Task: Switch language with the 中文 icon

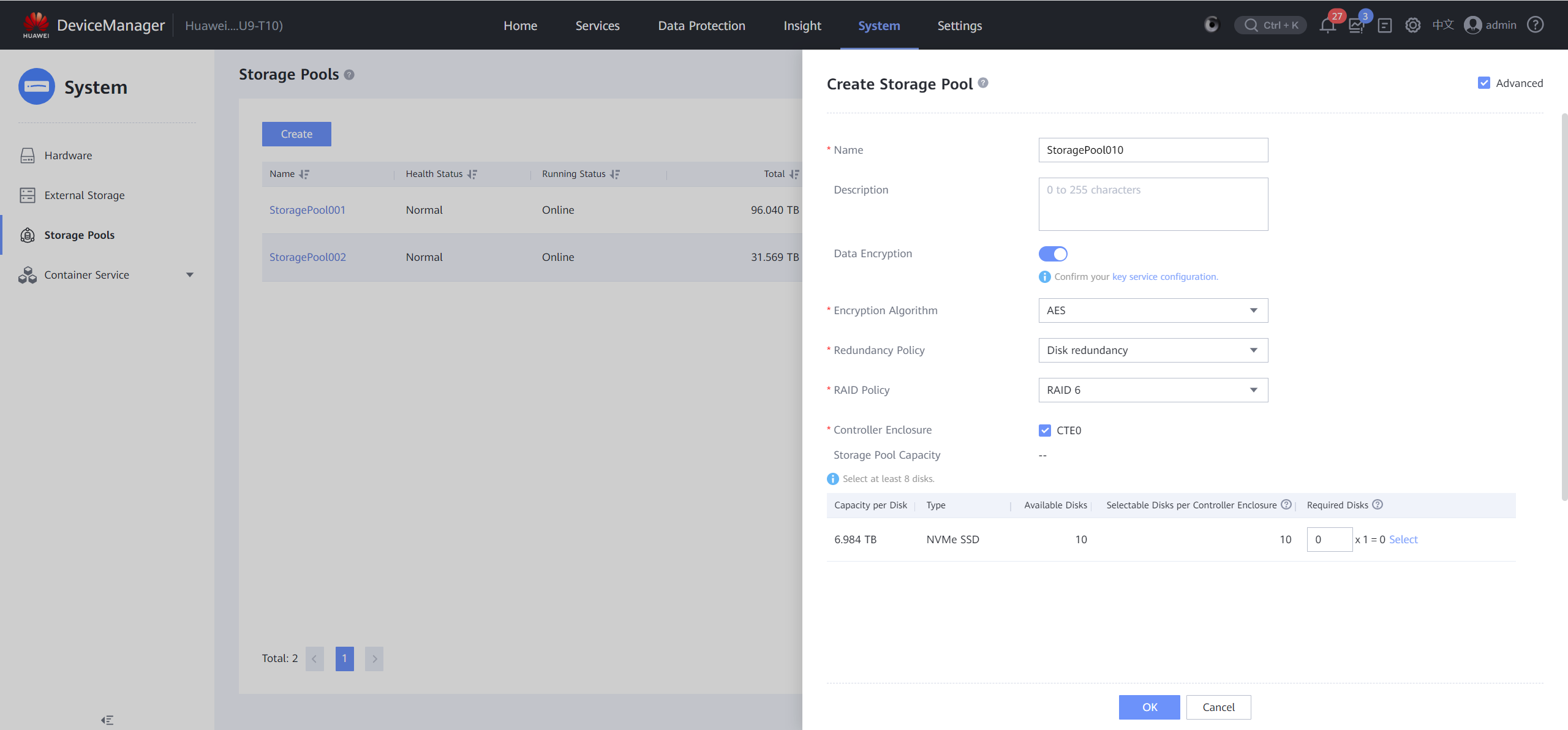Action: click(1443, 25)
